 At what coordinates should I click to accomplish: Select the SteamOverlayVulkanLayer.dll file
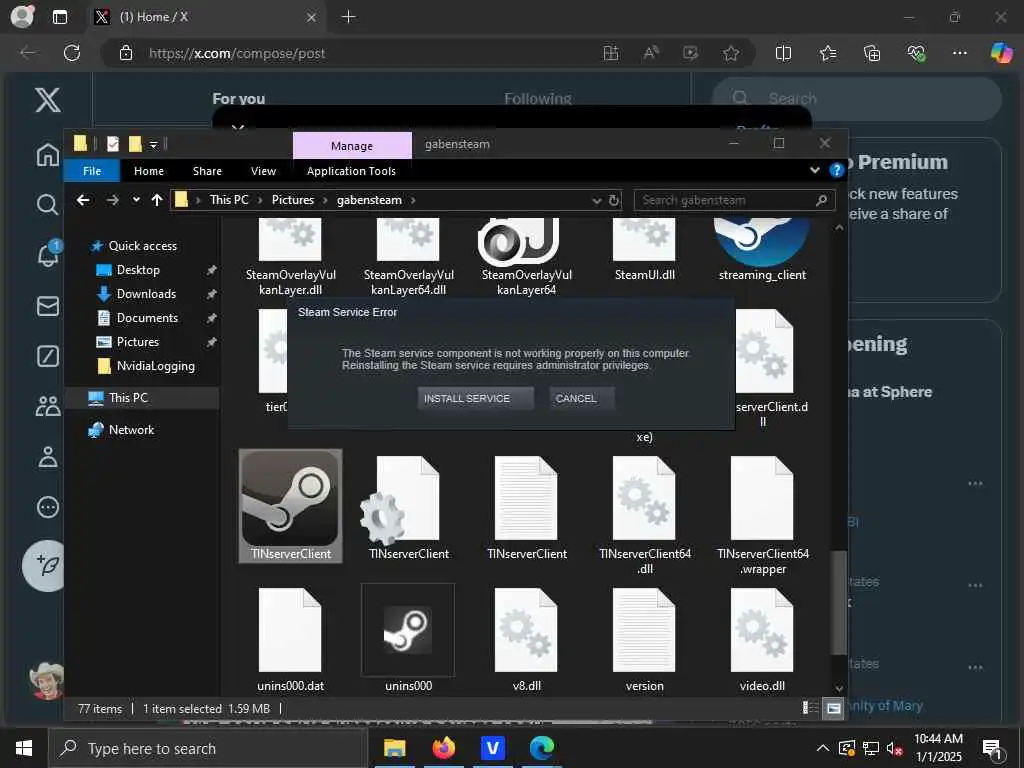[x=291, y=258]
